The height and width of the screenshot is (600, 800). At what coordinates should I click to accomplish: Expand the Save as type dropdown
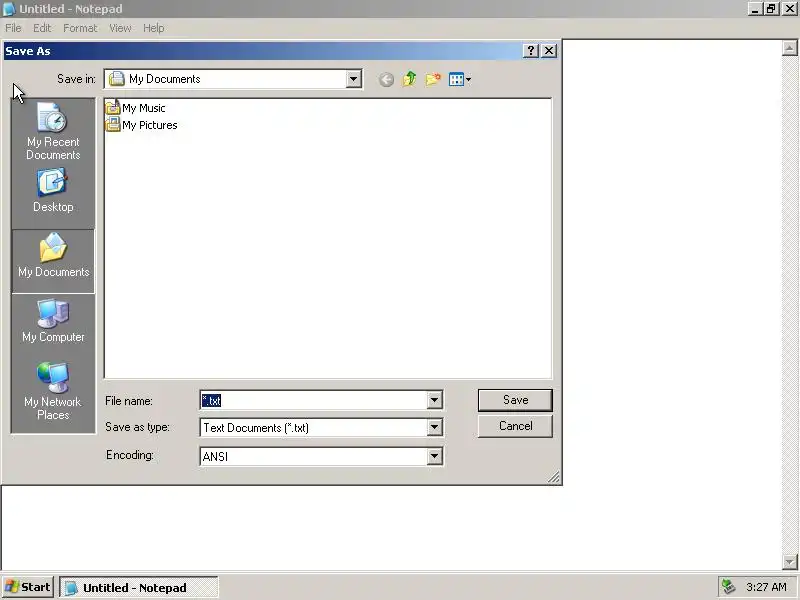[x=434, y=427]
